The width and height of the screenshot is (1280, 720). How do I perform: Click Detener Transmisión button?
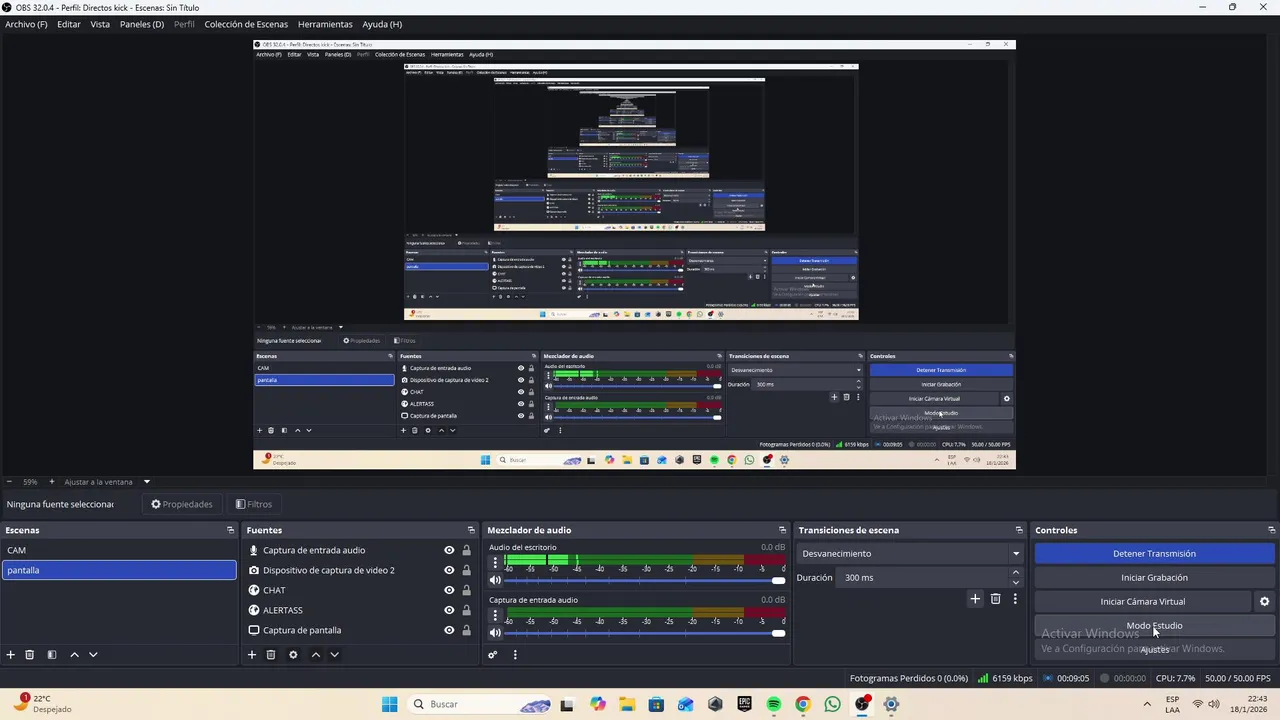pos(1154,554)
